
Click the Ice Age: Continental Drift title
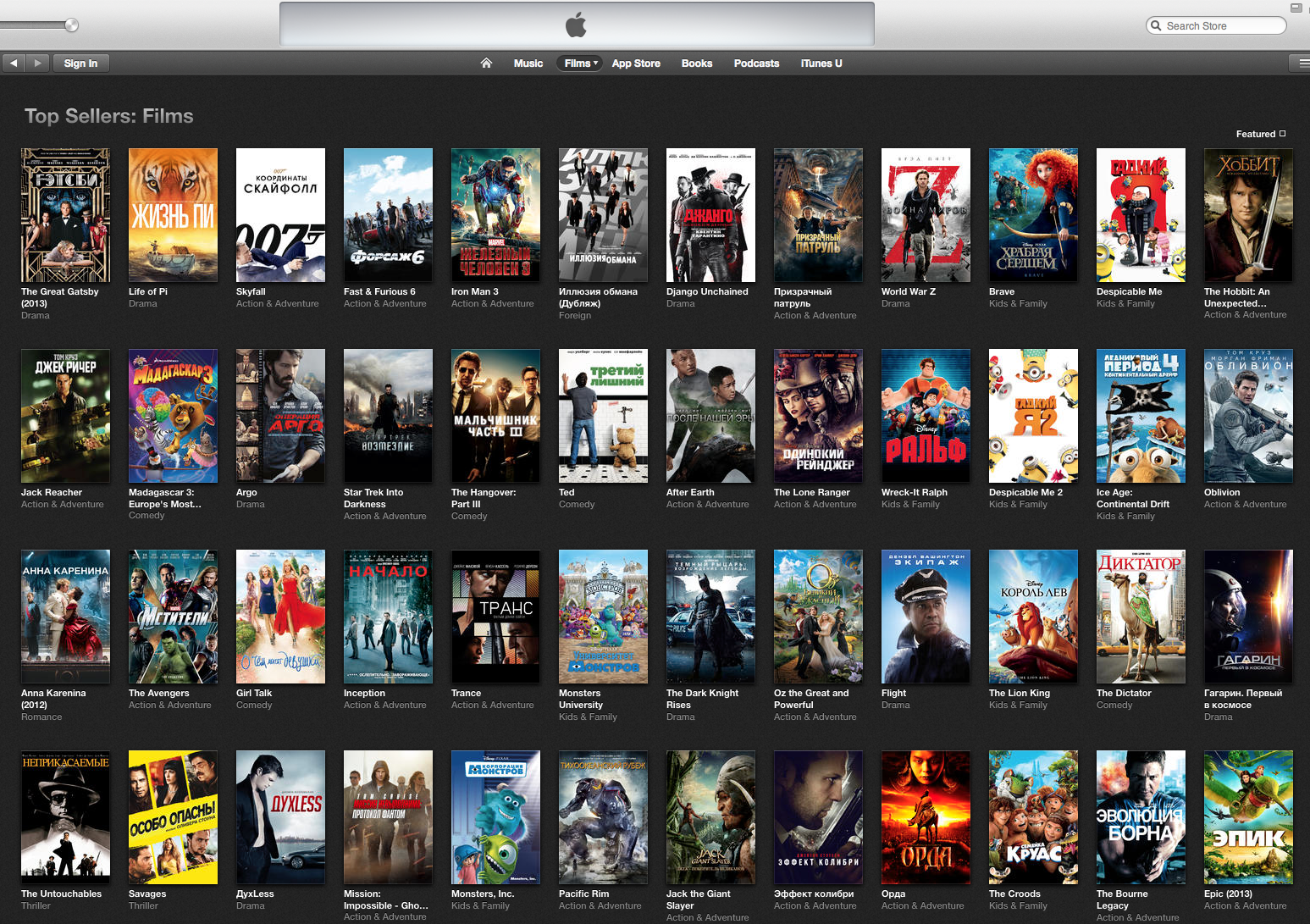pyautogui.click(x=1133, y=498)
